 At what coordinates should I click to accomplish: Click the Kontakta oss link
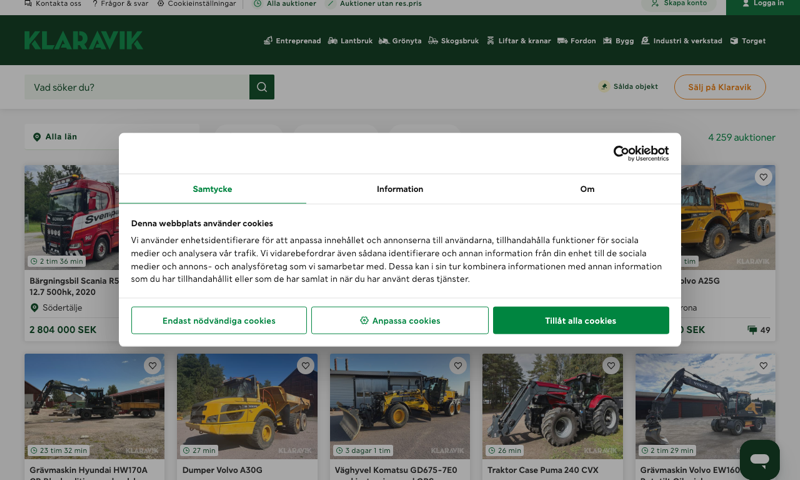[x=53, y=4]
